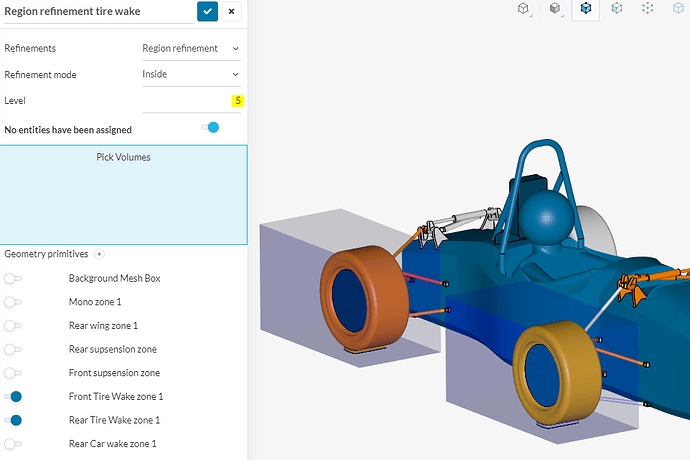Switch to face selection cube icon

click(x=617, y=9)
